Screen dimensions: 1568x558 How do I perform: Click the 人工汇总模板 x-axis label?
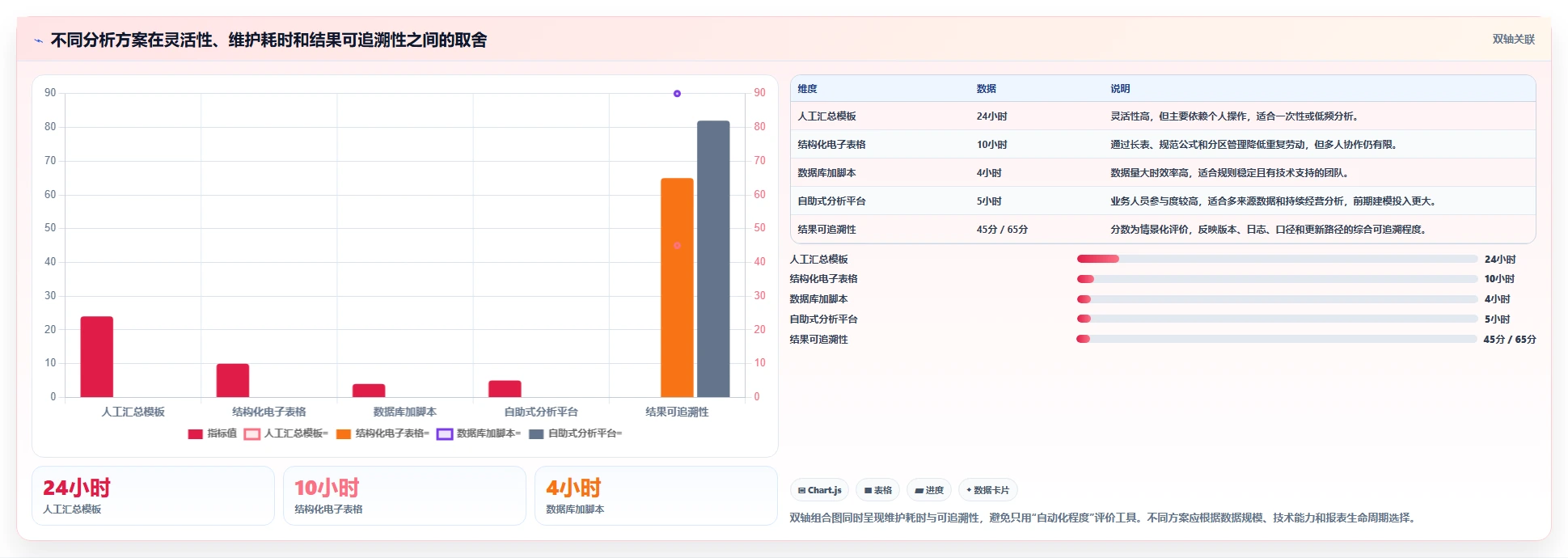pyautogui.click(x=133, y=412)
